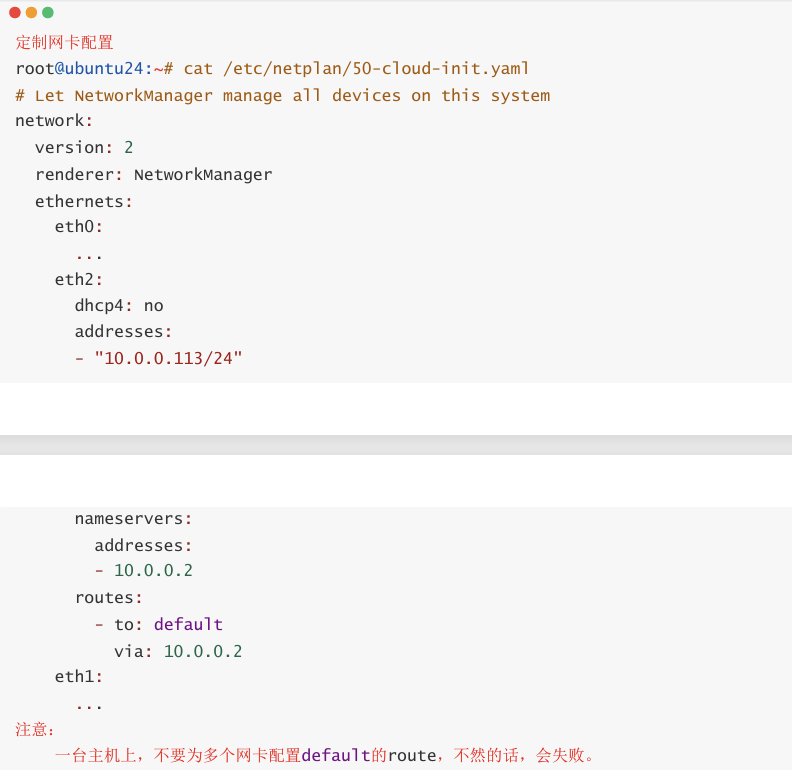The width and height of the screenshot is (792, 770).
Task: Click the orange minimize window dot
Action: point(31,13)
